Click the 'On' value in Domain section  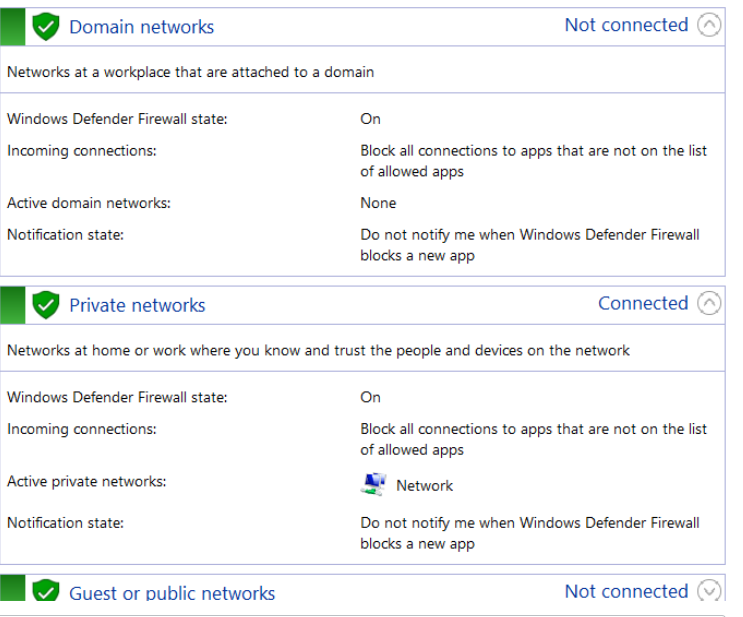(x=370, y=118)
